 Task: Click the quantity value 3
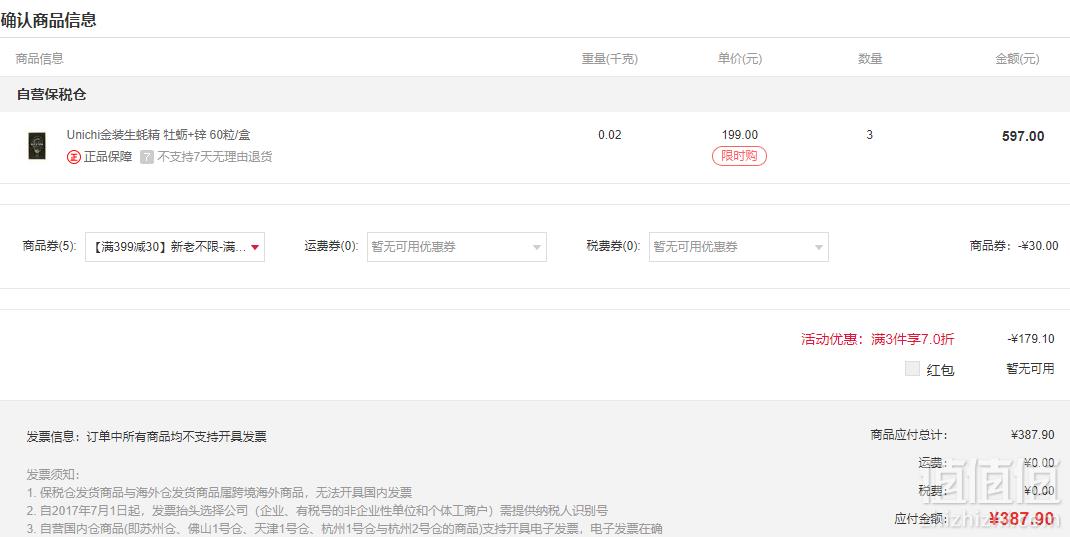point(869,135)
